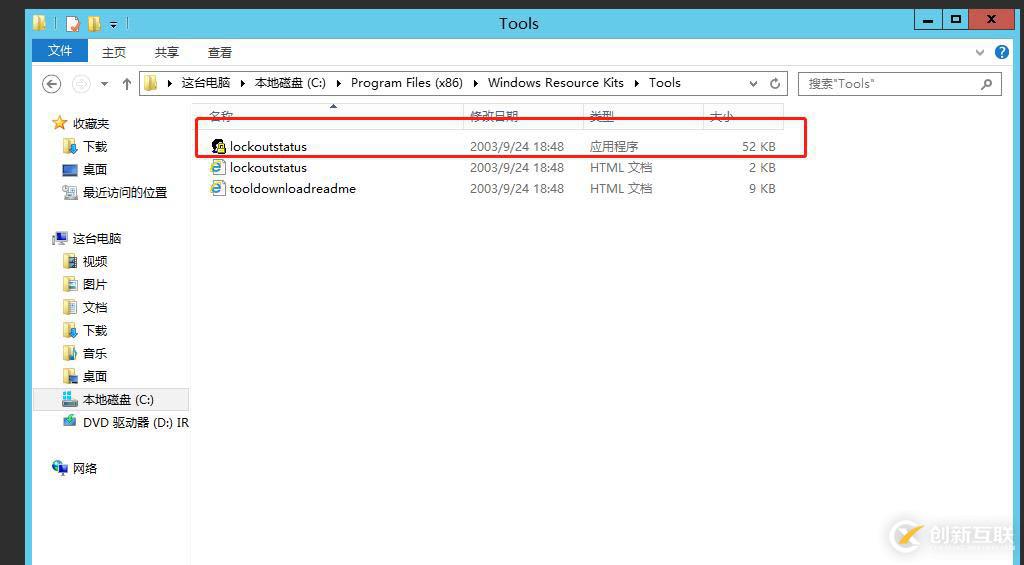Select the lockoutstatus application icon
This screenshot has width=1024, height=565.
pyautogui.click(x=218, y=146)
